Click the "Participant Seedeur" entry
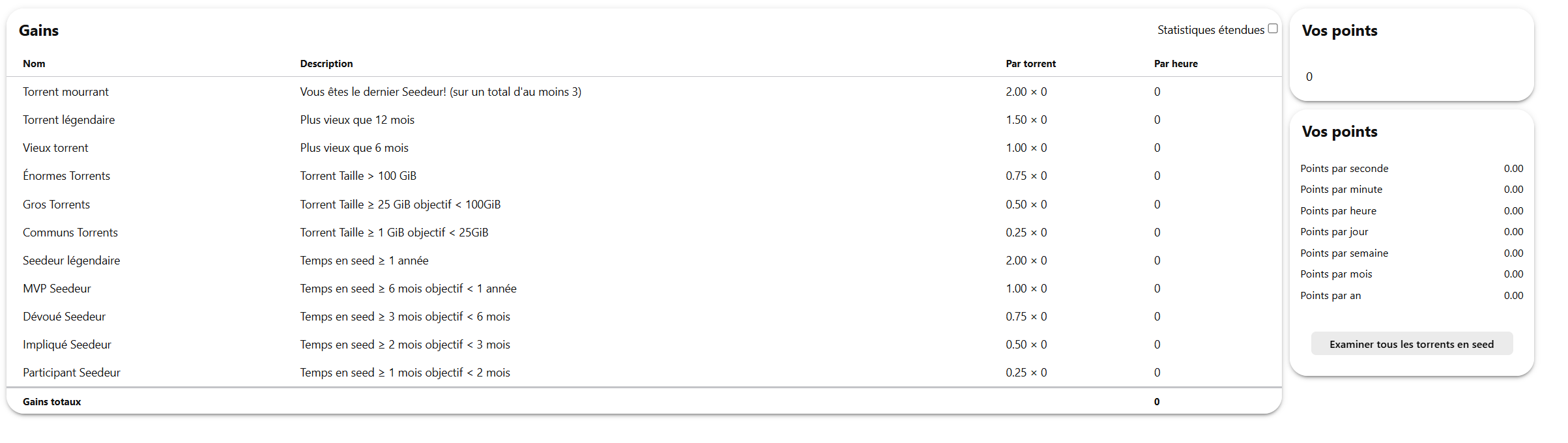This screenshot has height=443, width=1568. (x=71, y=373)
